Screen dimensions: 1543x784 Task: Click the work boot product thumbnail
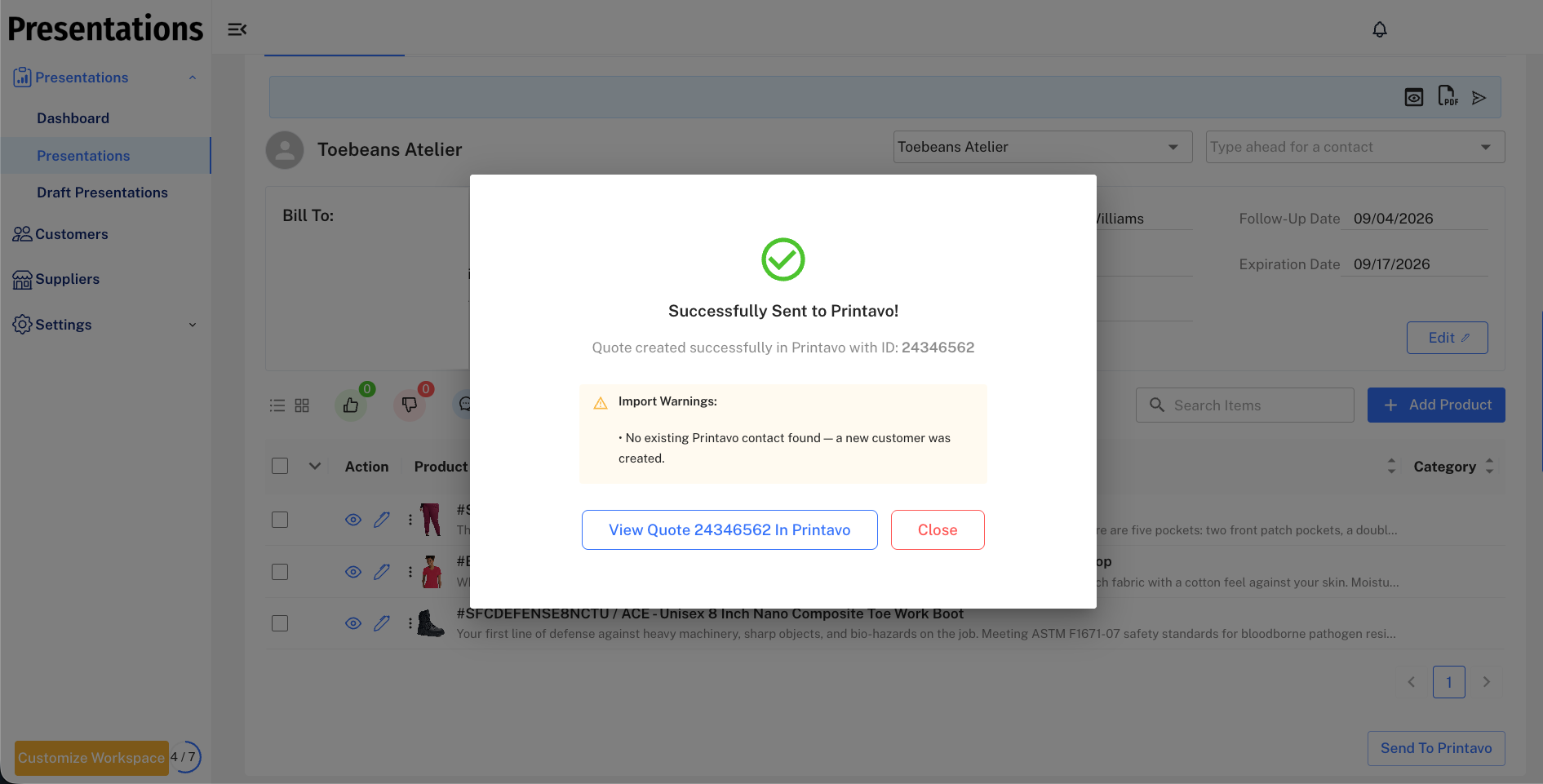point(431,623)
